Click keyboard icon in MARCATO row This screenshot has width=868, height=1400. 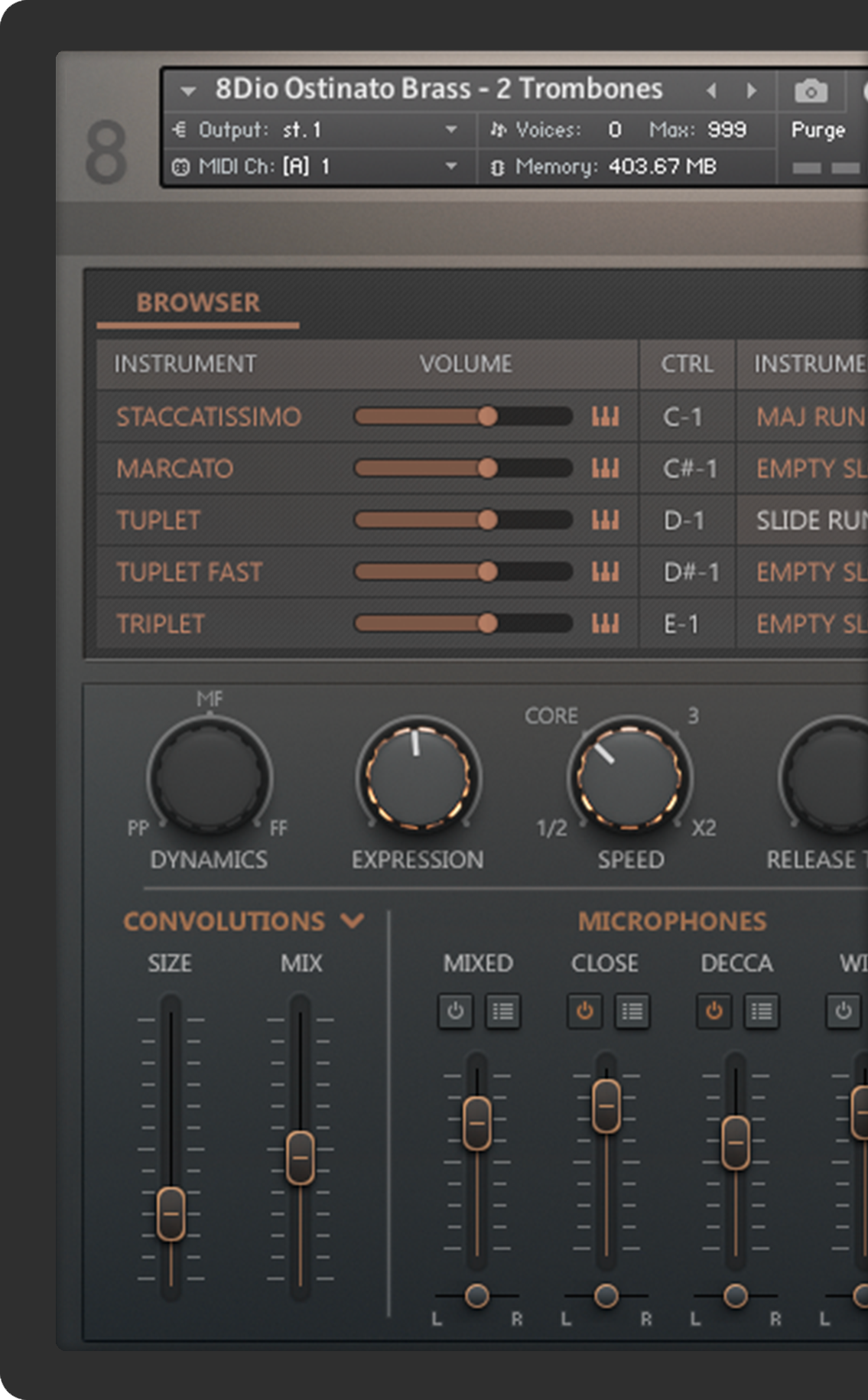(x=605, y=468)
